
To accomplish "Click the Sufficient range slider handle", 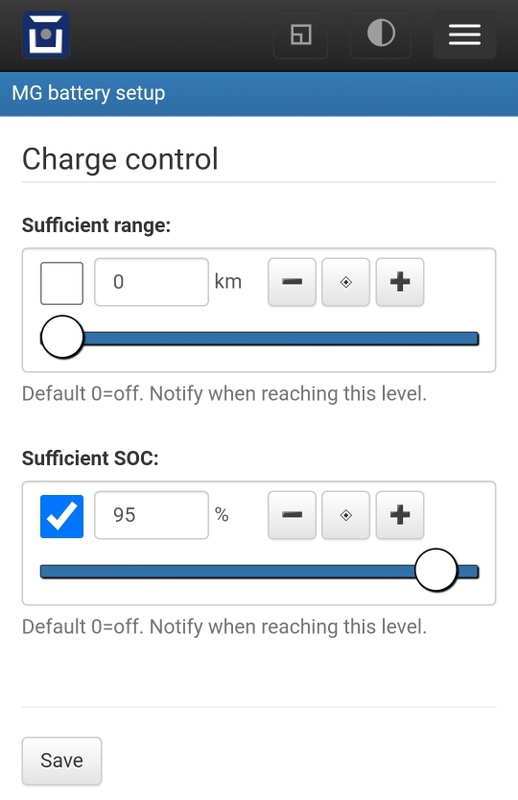I will coord(62,337).
